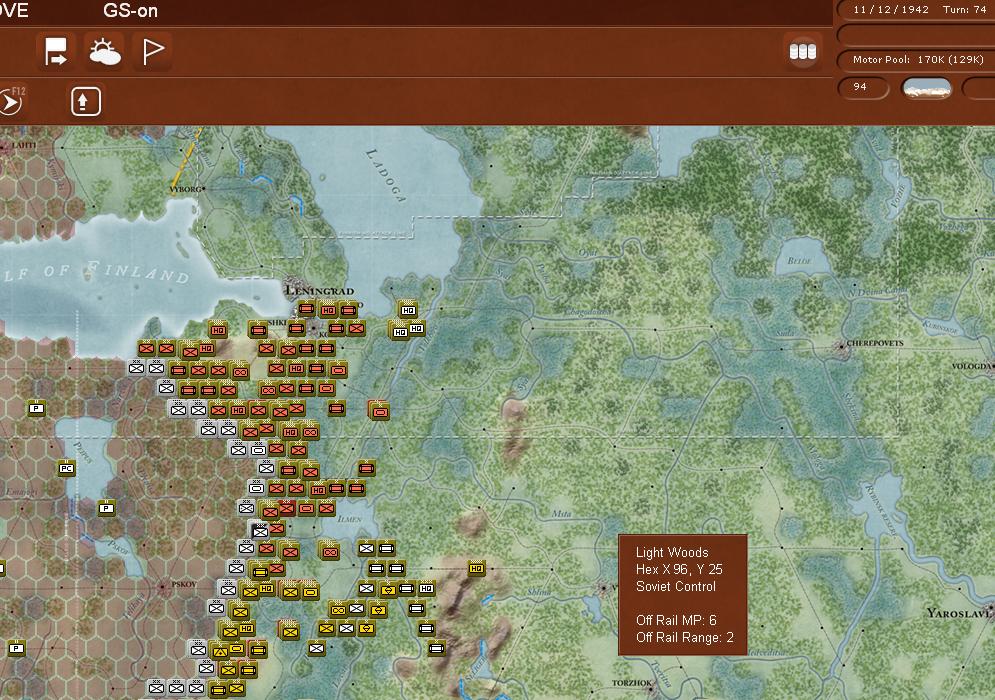This screenshot has width=995, height=700.
Task: Click the flag-with-arrow icon in the toolbar
Action: click(x=56, y=51)
